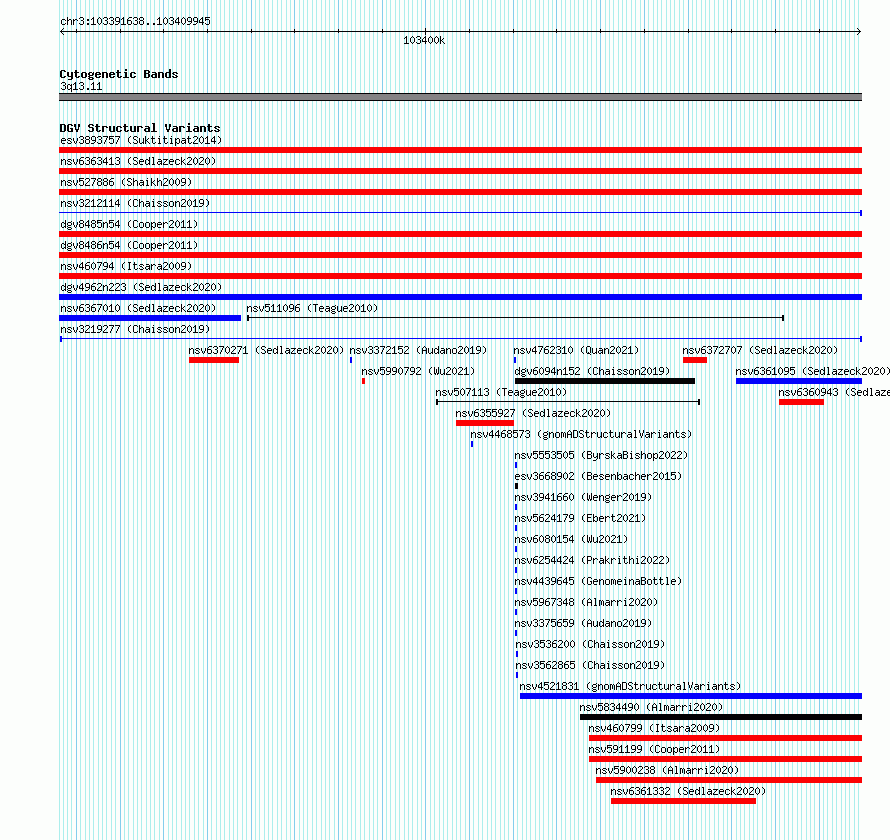Click the nsv6361095 (Sedlazeck2020) label
The height and width of the screenshot is (840, 890).
pyautogui.click(x=812, y=371)
